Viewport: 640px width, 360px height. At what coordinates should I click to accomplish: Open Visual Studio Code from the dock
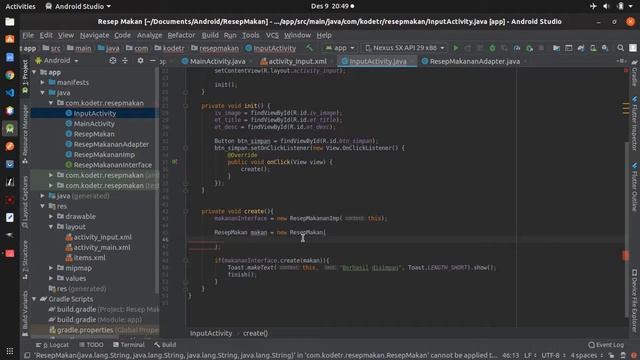click(x=10, y=93)
